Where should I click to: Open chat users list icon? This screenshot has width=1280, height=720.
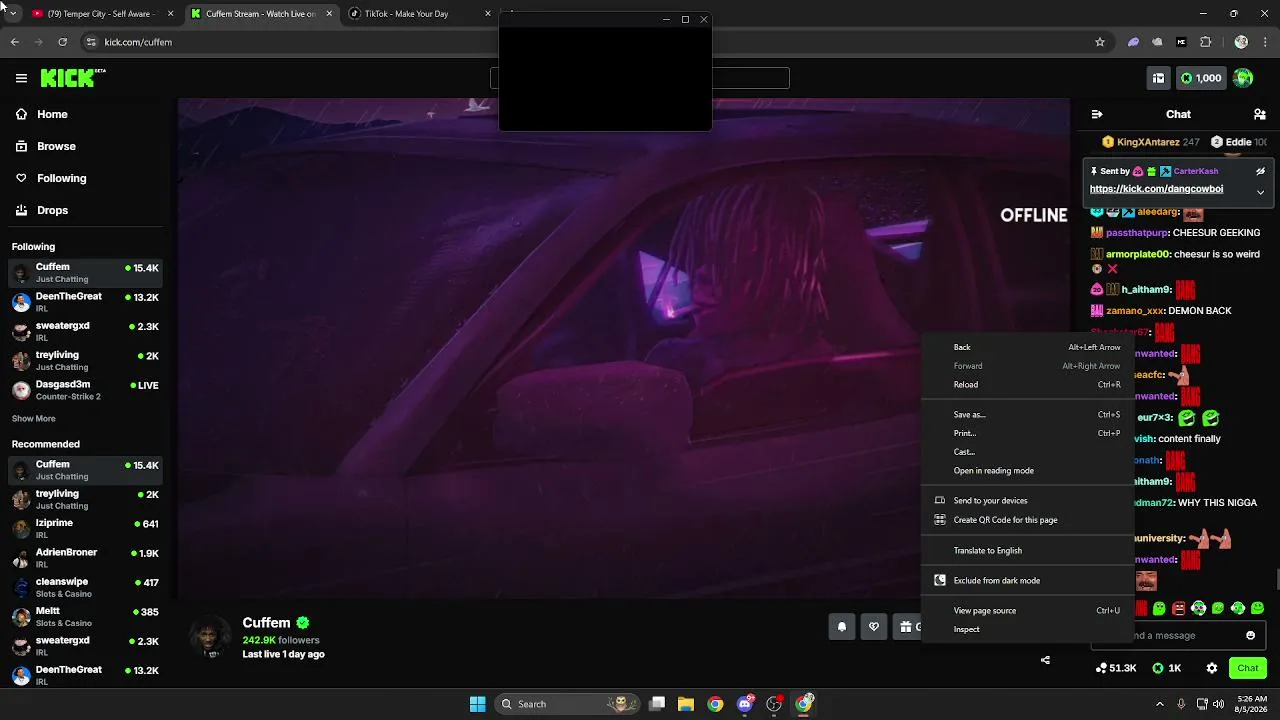[x=1260, y=114]
